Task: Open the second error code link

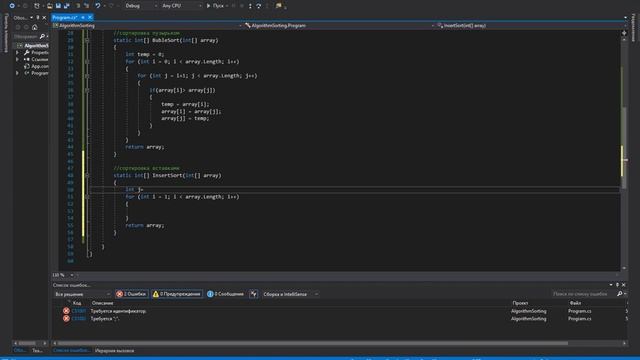Action: tap(78, 319)
